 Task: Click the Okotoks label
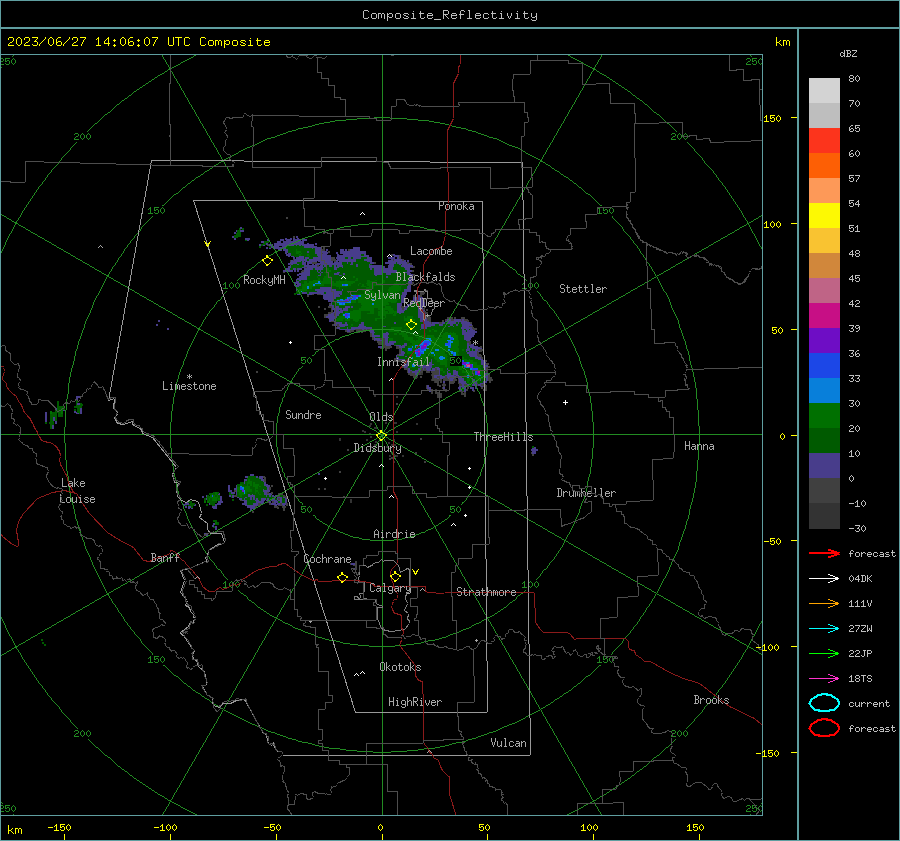point(400,667)
